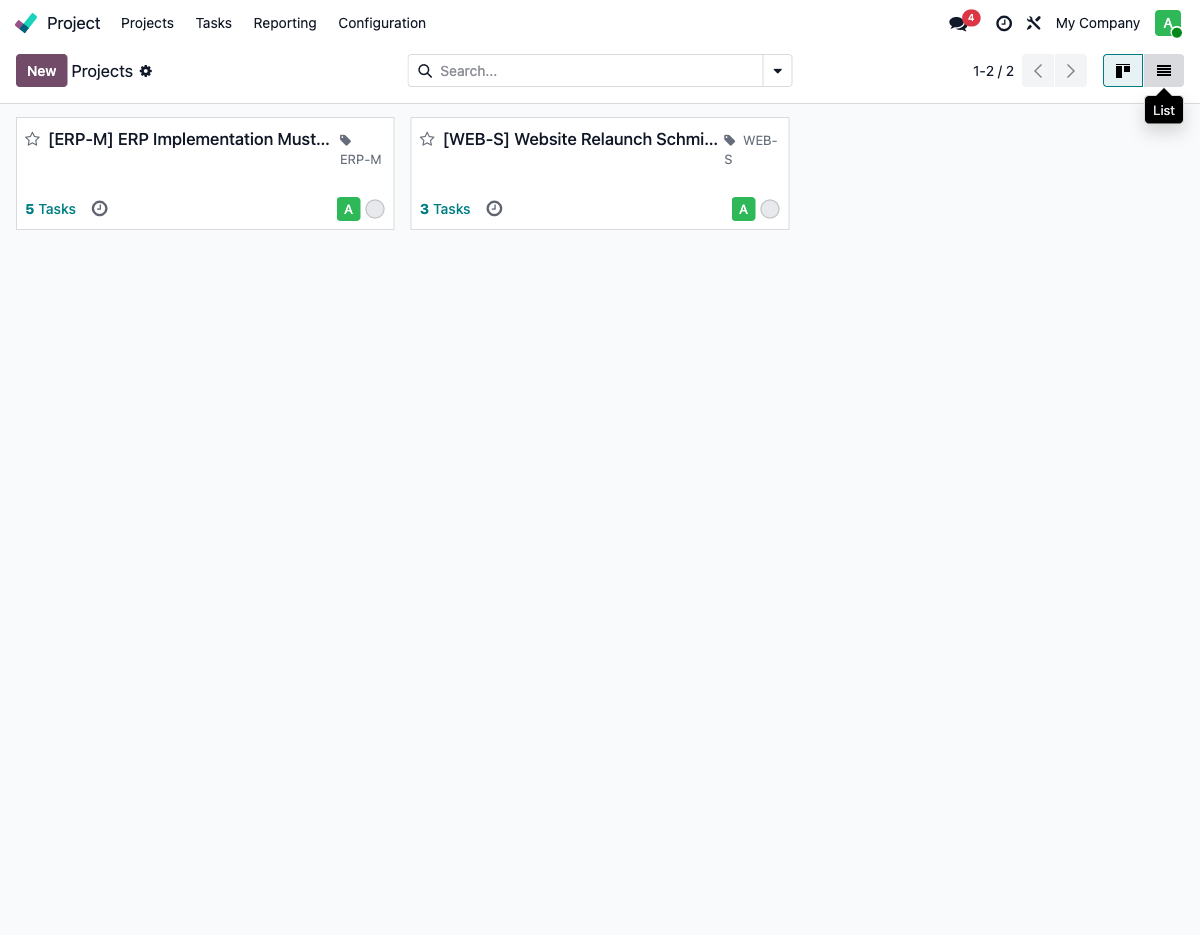Set status circle on Website Relaunch card

(x=770, y=209)
